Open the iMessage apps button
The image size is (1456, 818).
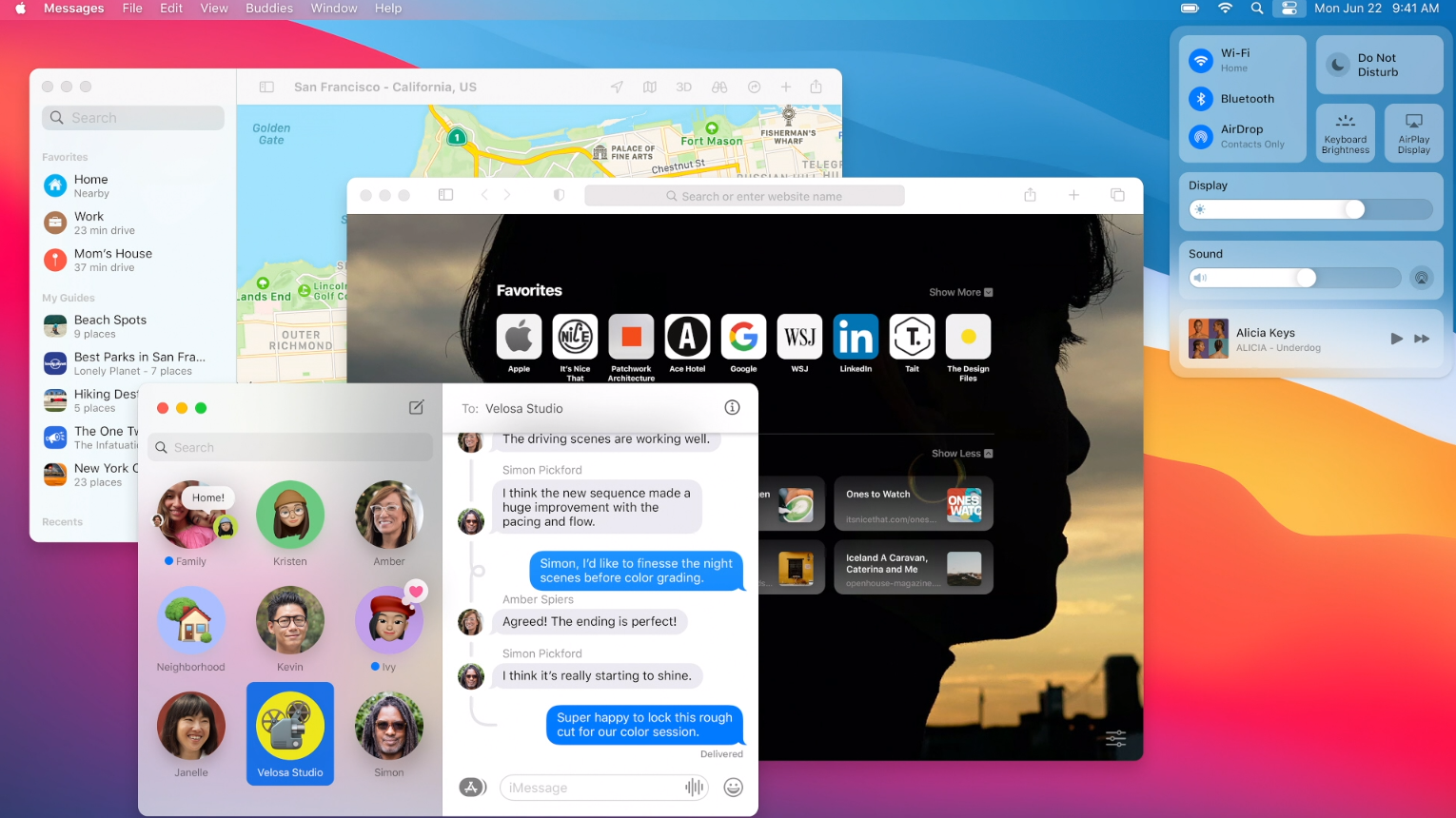472,787
